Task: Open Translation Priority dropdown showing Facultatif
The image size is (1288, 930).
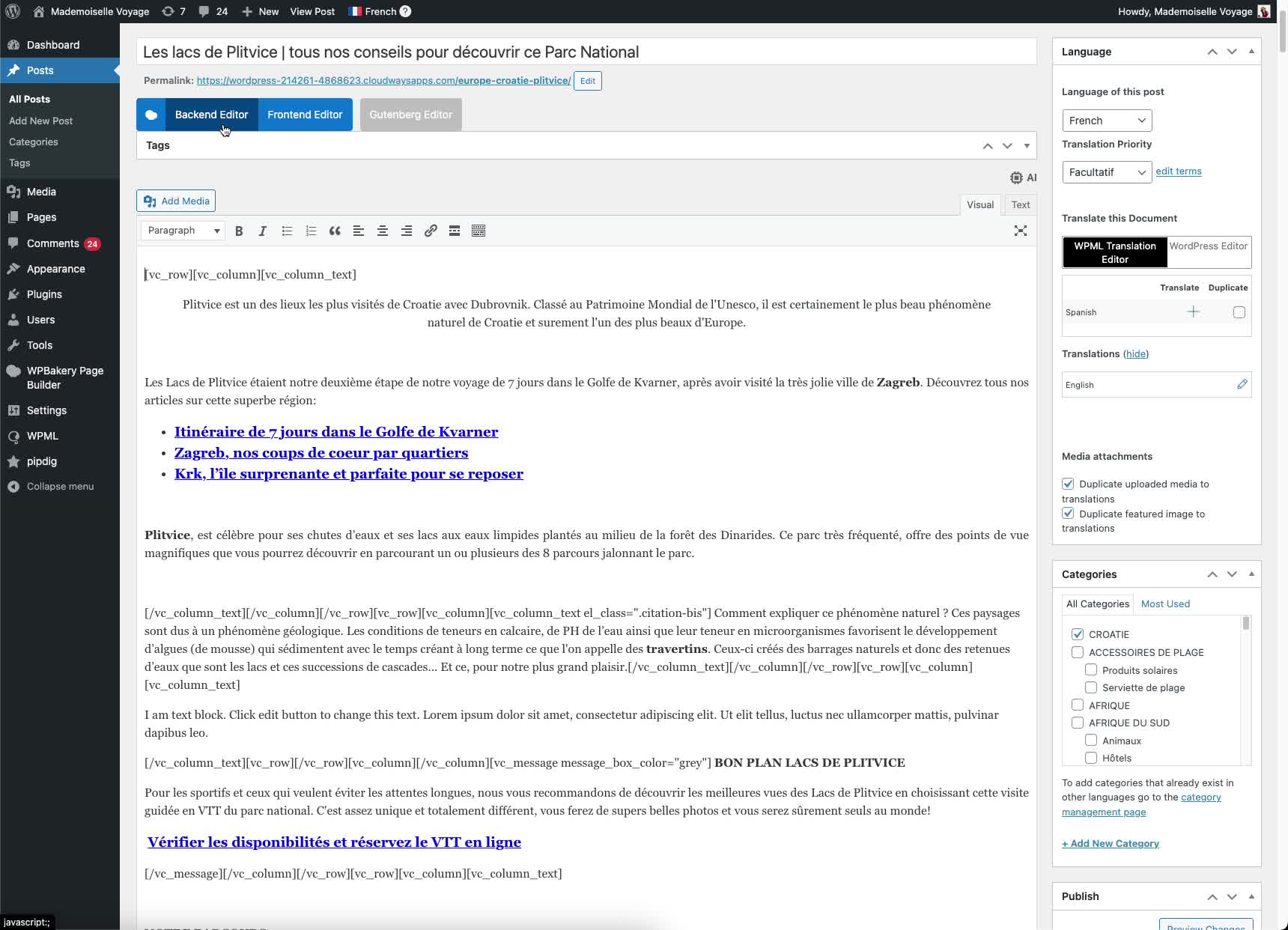Action: tap(1107, 172)
